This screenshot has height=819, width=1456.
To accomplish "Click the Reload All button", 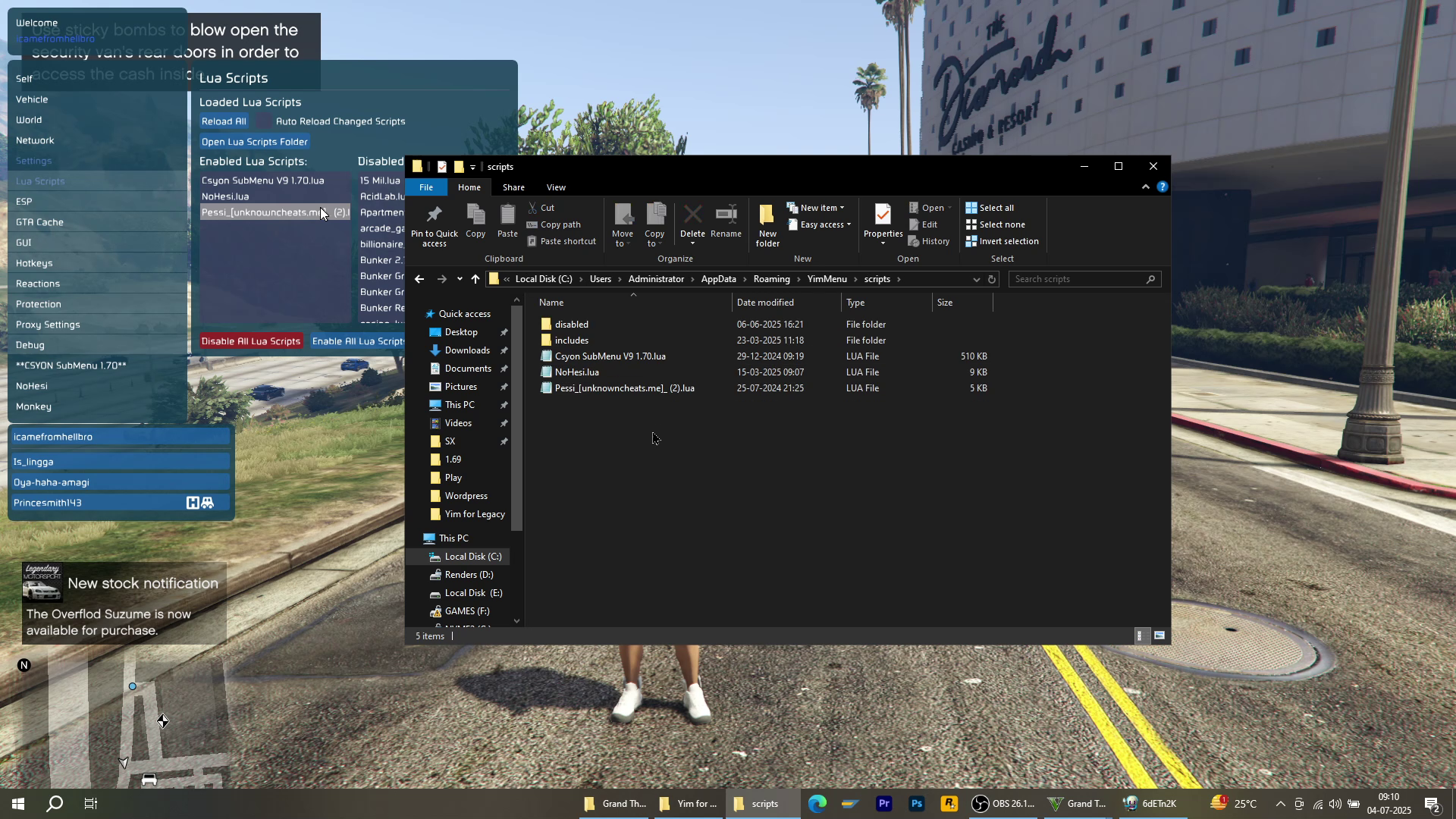I will coord(224,121).
